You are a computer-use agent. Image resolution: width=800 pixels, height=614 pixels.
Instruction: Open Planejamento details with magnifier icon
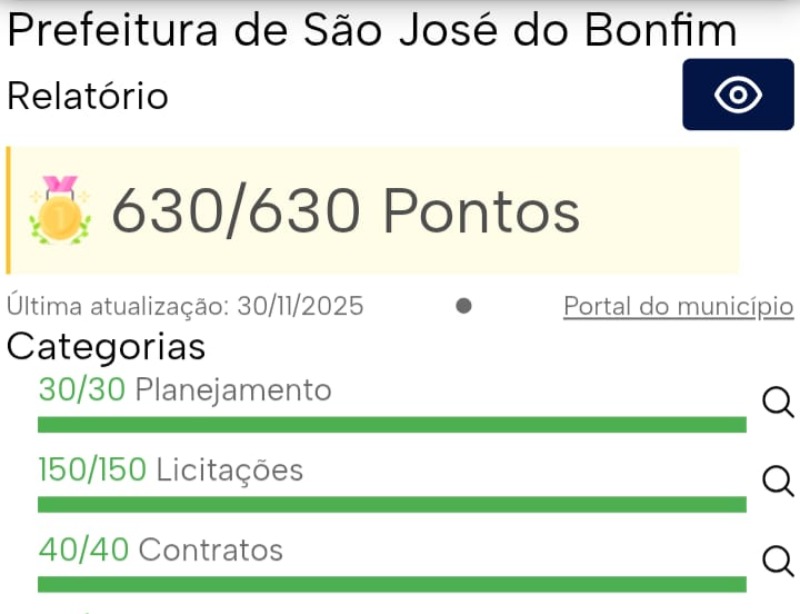pyautogui.click(x=777, y=402)
